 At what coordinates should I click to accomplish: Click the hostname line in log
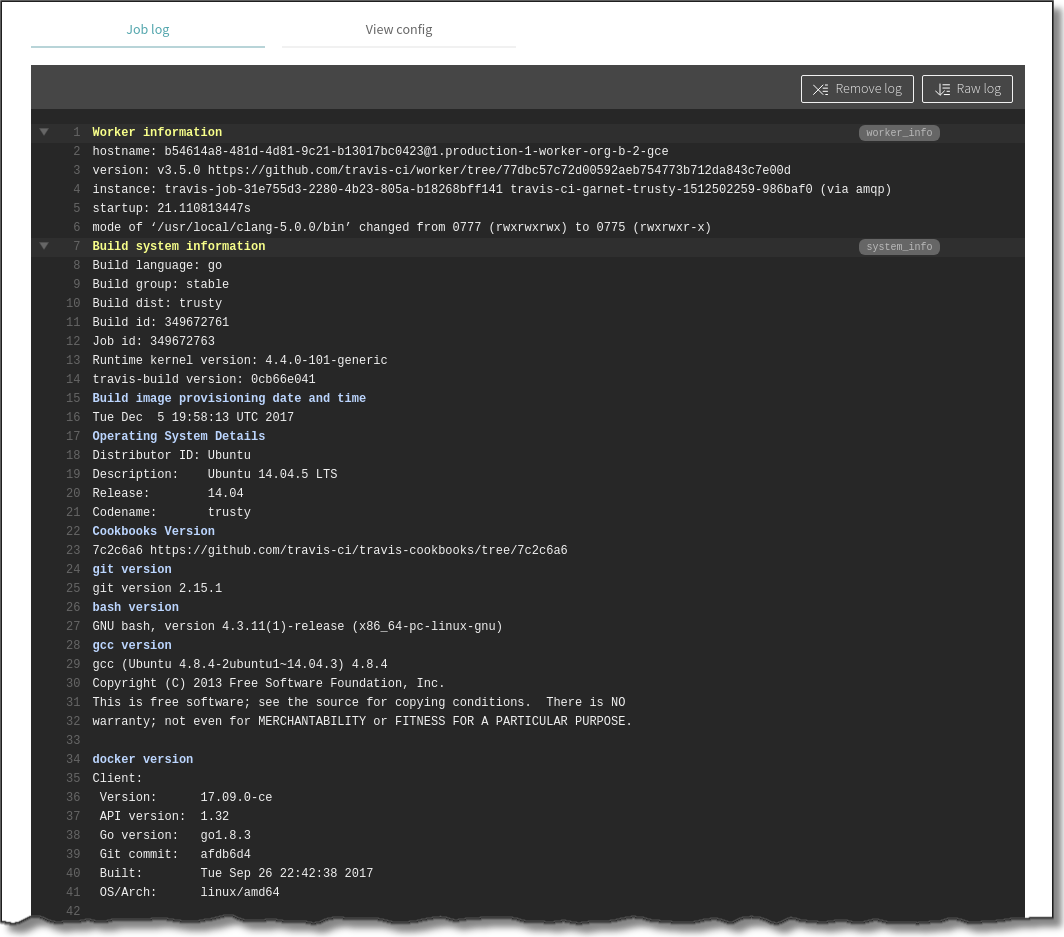point(380,152)
